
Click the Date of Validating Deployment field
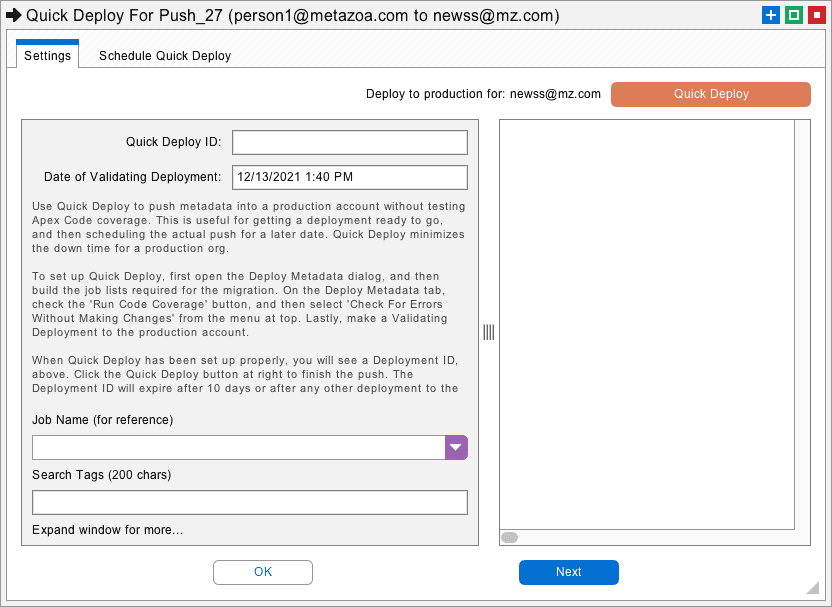350,177
